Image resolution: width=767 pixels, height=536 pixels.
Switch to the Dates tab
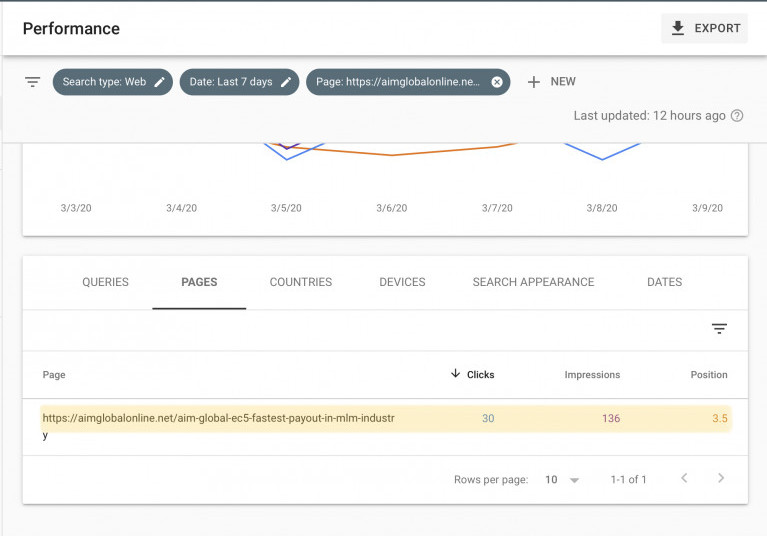coord(664,282)
